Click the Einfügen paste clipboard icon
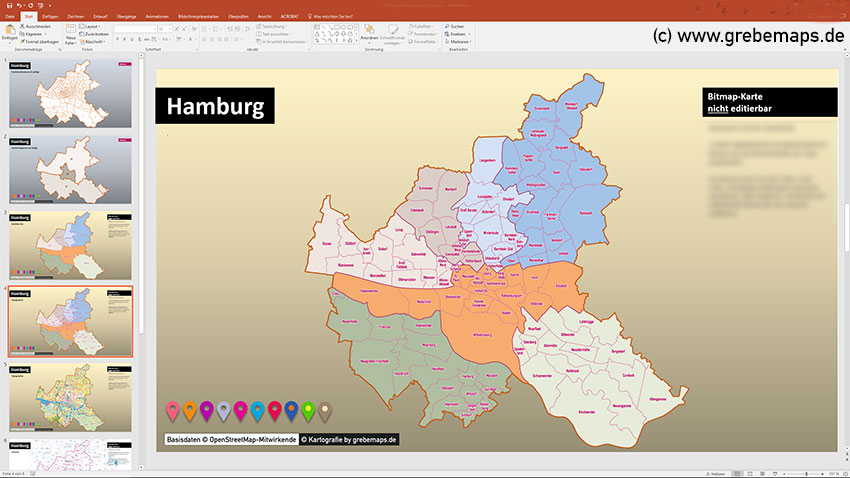The image size is (850, 478). coord(10,32)
